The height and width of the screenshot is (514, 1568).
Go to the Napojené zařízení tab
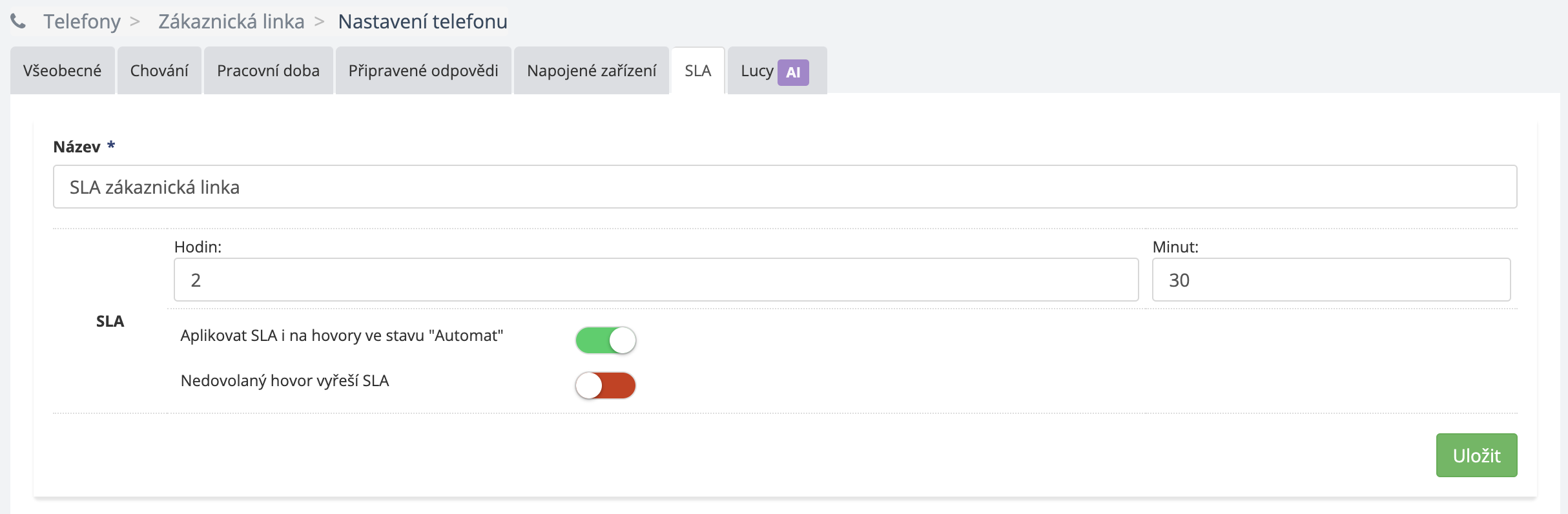[592, 71]
